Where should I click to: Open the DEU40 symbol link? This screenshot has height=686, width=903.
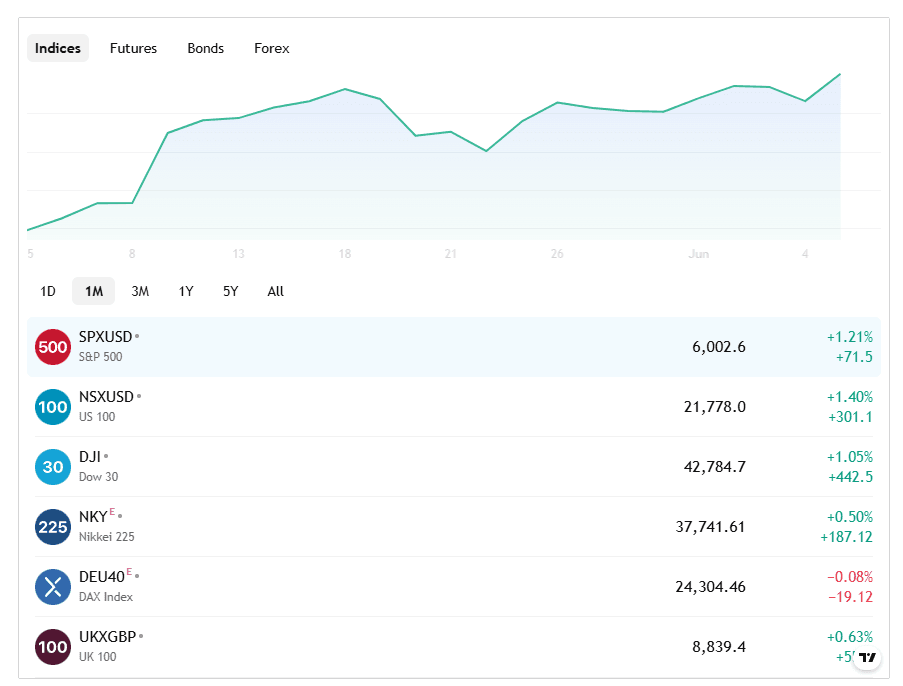tap(102, 577)
